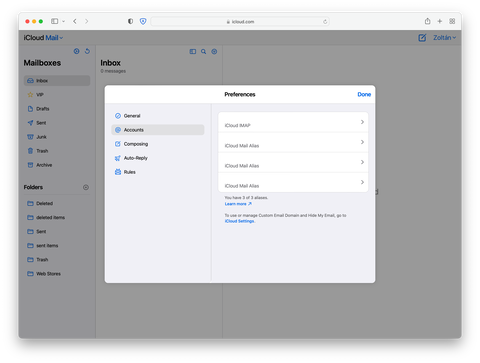480x363 pixels.
Task: Expand the second iCloud Mail Alias chevron
Action: [x=362, y=162]
